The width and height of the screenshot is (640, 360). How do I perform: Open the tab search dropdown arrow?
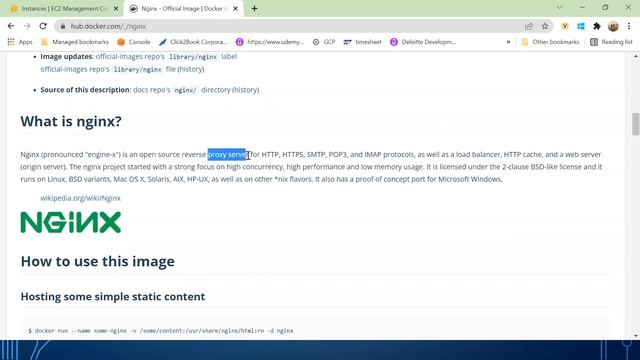(560, 7)
